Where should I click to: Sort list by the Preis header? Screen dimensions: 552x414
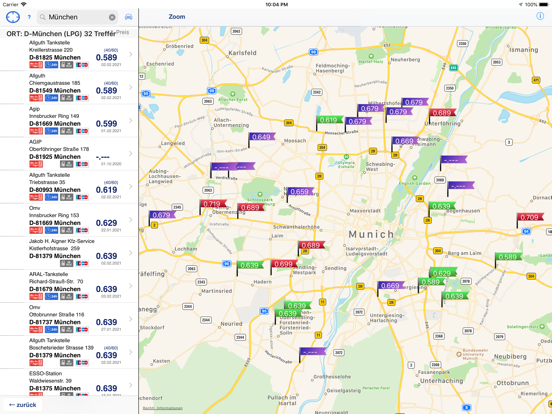click(123, 32)
